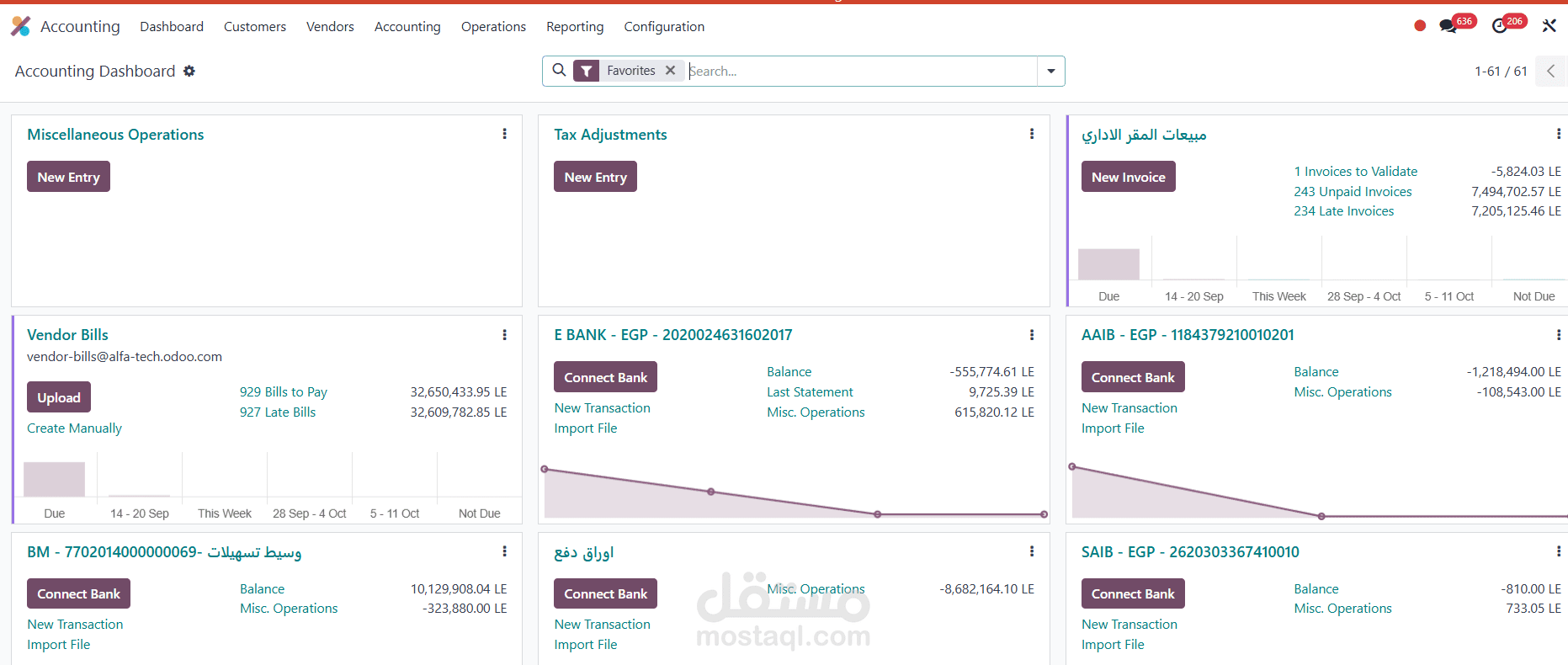The image size is (1568, 665).
Task: Open the messages chat icon with 636 badge
Action: (1448, 26)
